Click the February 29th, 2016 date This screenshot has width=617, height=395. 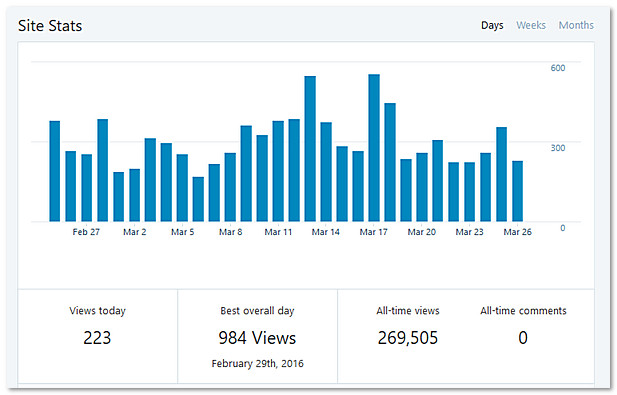click(257, 363)
